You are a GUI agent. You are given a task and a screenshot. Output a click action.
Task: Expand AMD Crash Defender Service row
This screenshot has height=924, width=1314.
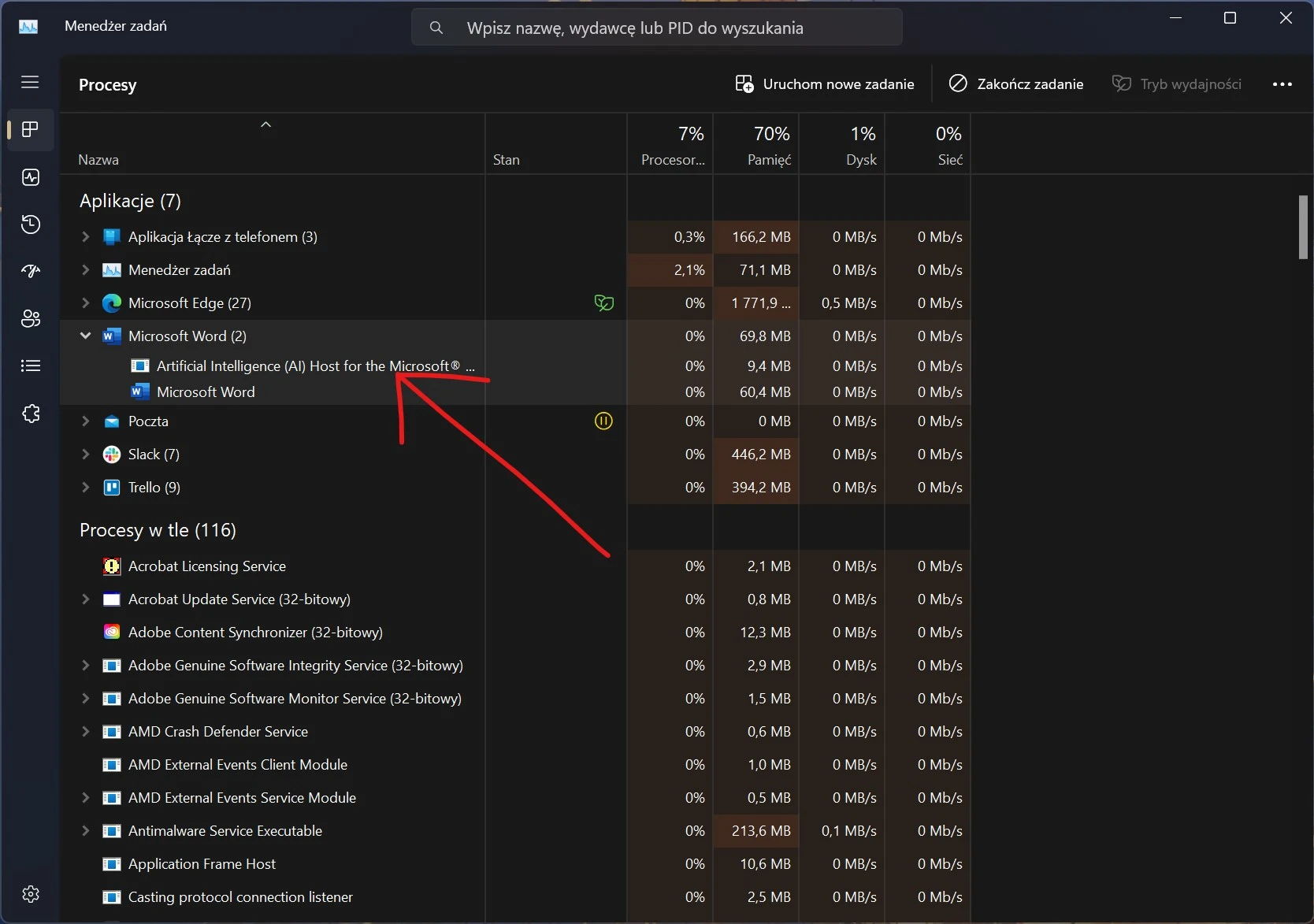tap(85, 731)
